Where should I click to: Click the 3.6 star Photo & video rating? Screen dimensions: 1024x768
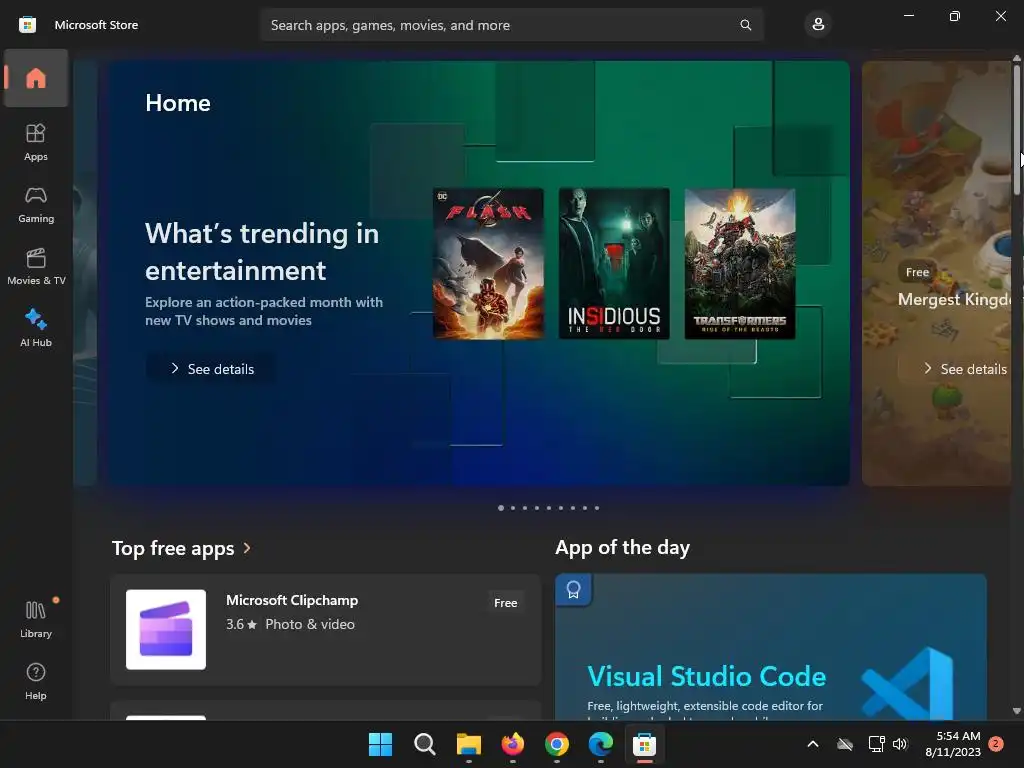pyautogui.click(x=290, y=624)
